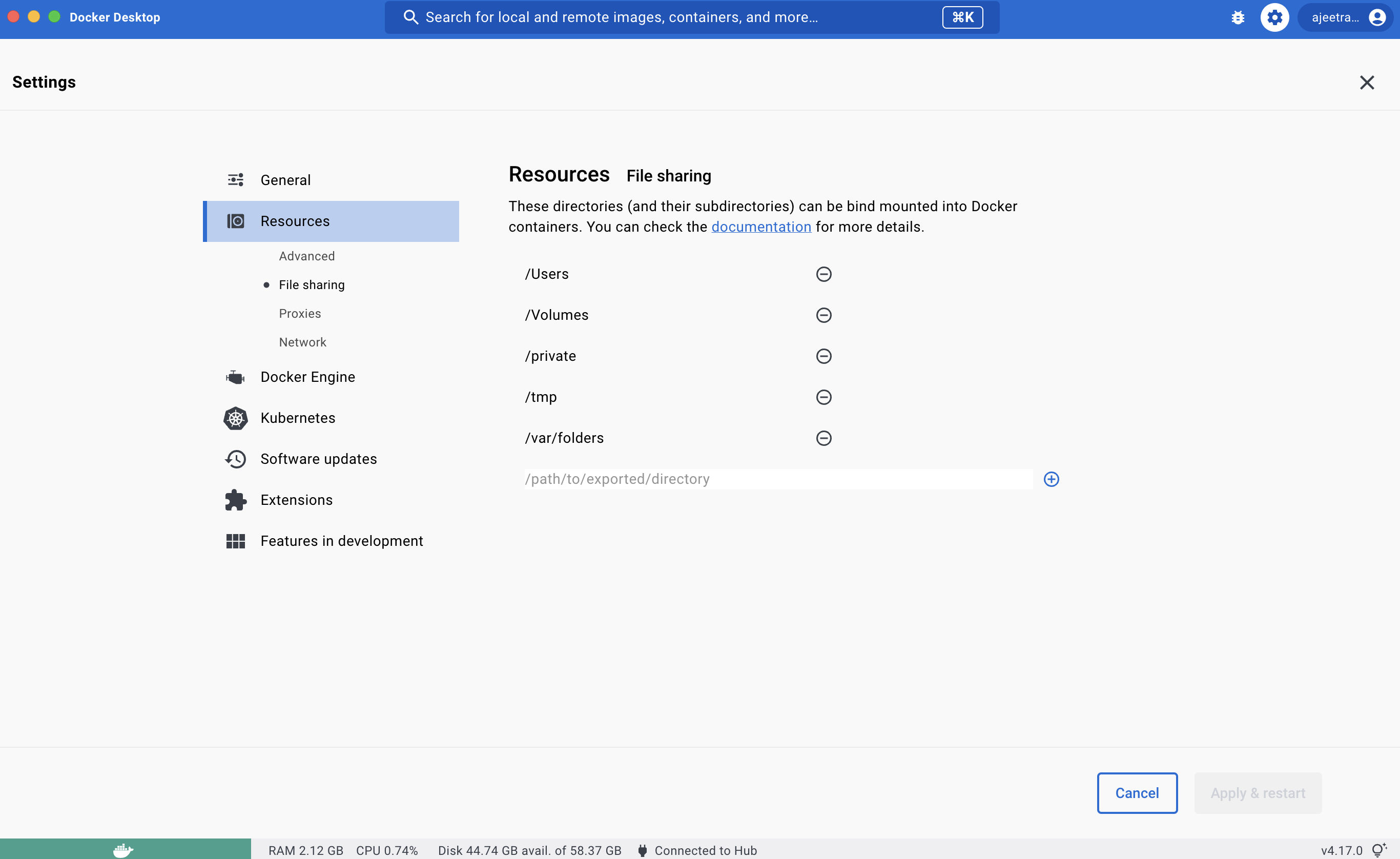Focus the exported directory path field
The height and width of the screenshot is (859, 1400).
[x=778, y=479]
